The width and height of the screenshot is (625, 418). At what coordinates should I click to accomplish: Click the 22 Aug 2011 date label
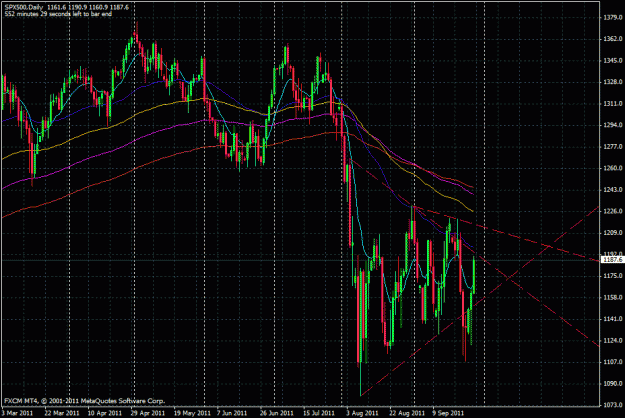click(x=407, y=413)
